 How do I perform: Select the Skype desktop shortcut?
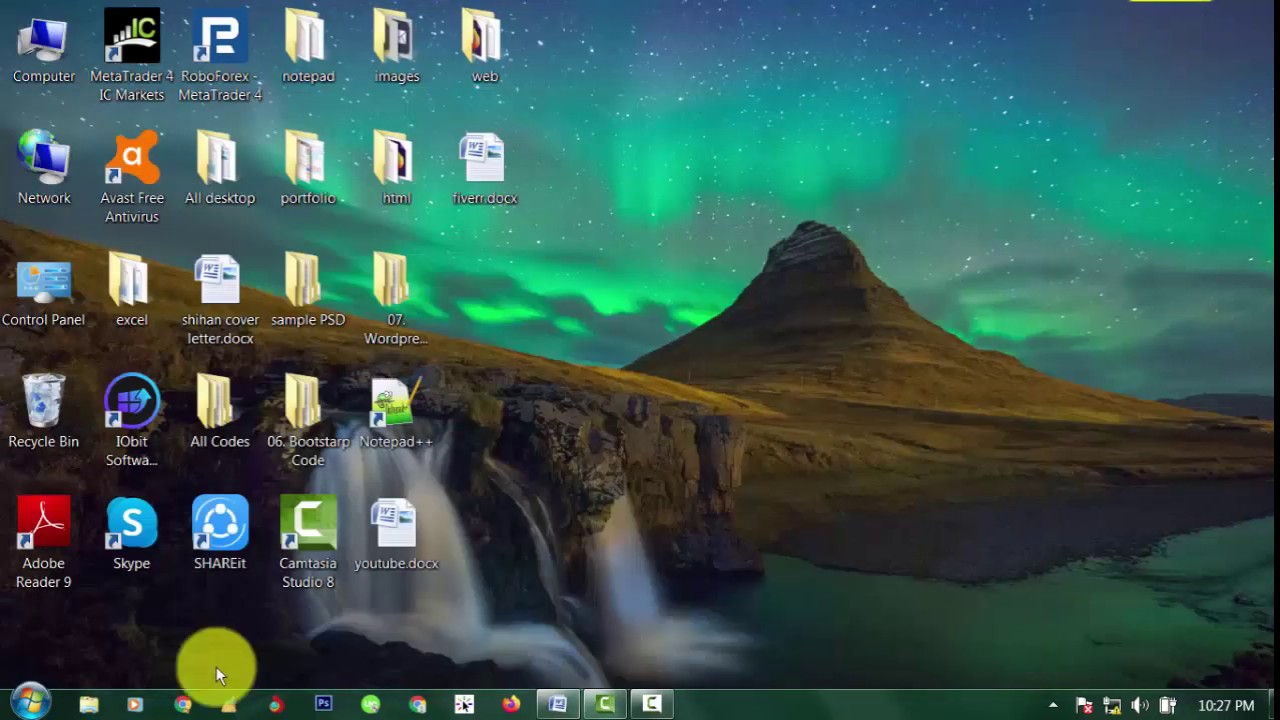click(132, 534)
